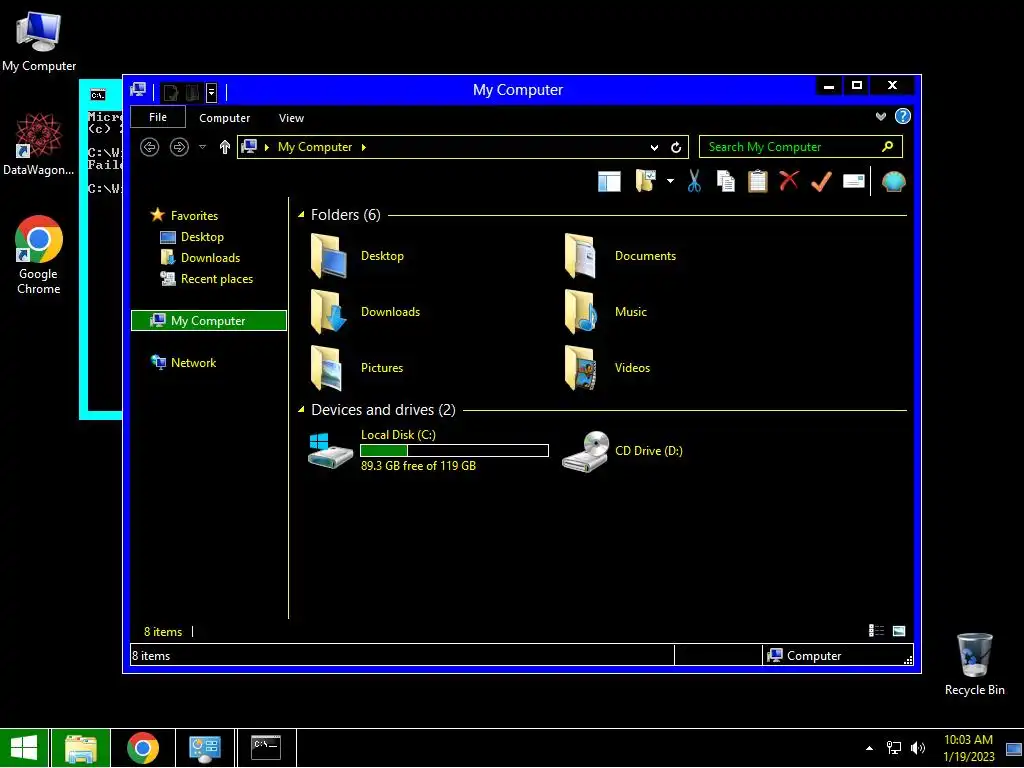Open the address bar history dropdown
The height and width of the screenshot is (768, 1024).
tap(654, 148)
